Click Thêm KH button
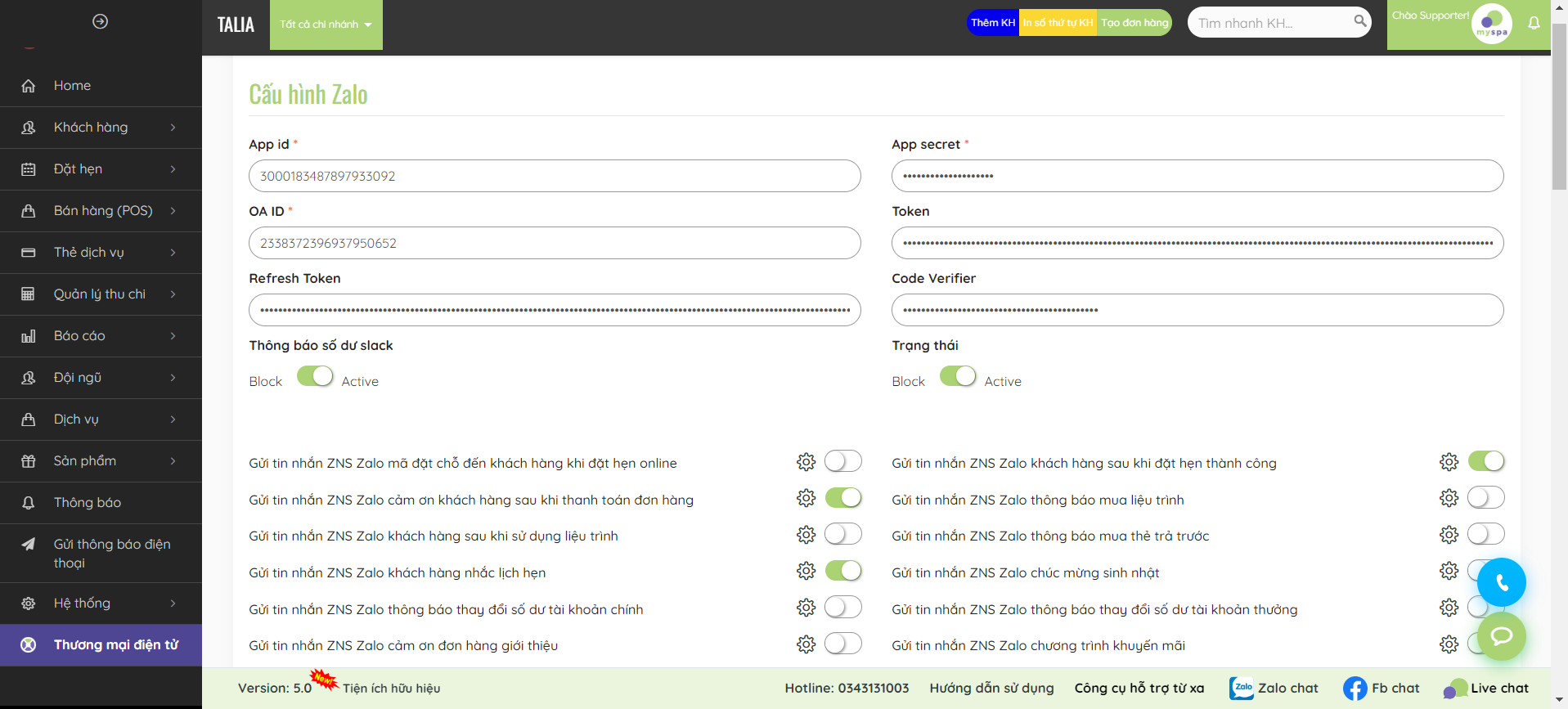Viewport: 1568px width, 709px height. [993, 23]
